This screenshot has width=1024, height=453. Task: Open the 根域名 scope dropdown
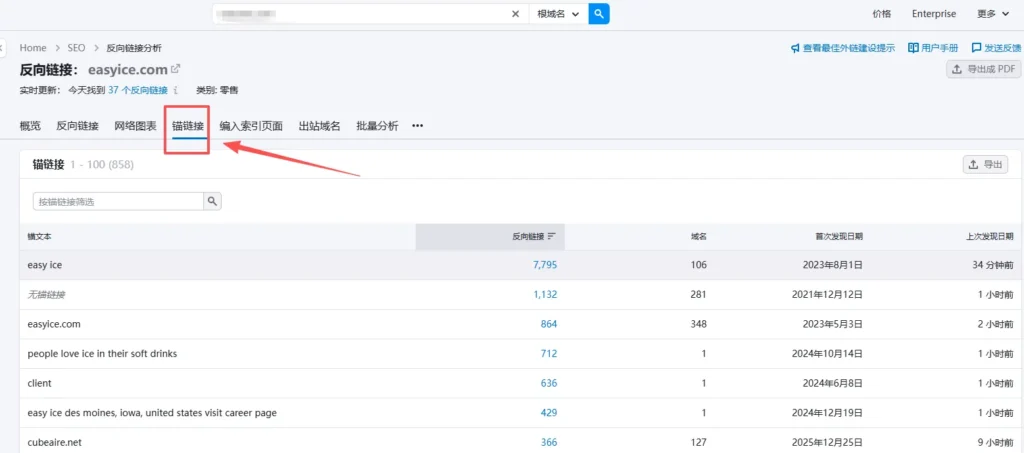[x=558, y=14]
